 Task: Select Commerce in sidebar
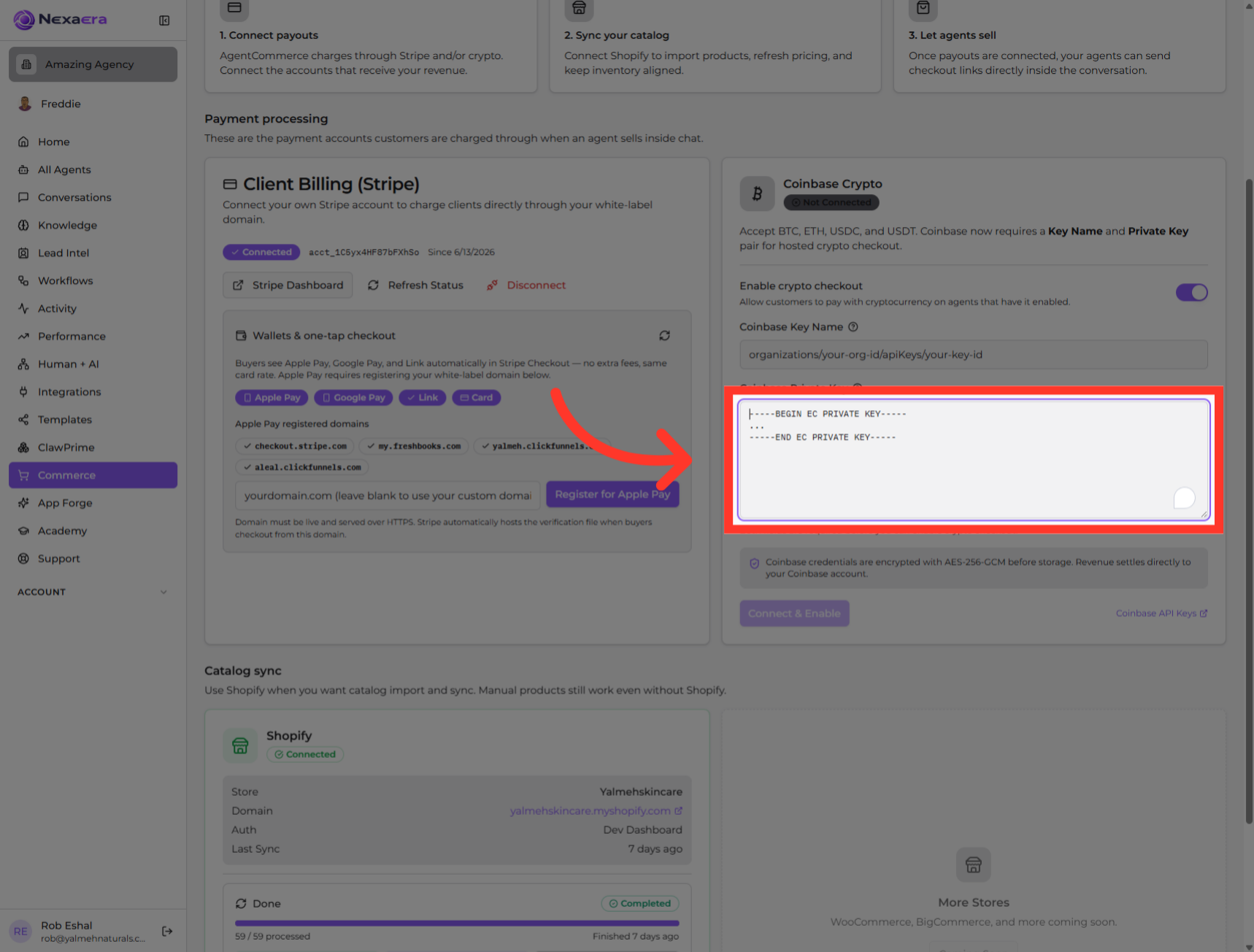coord(93,475)
